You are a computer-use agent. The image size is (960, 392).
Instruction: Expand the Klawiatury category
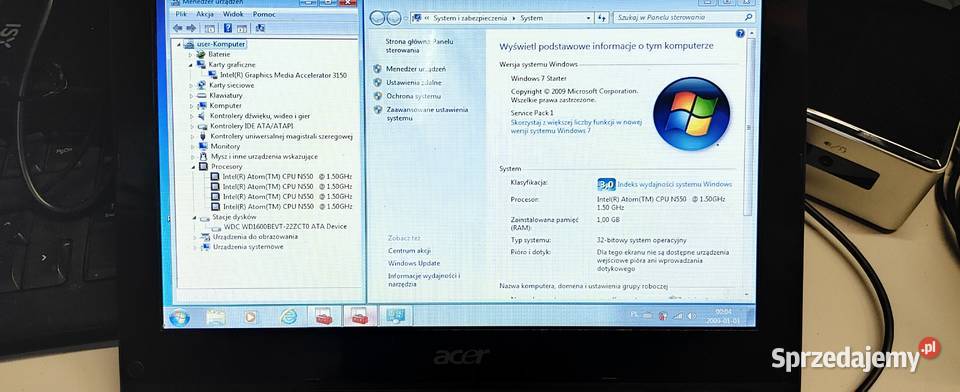coord(192,96)
